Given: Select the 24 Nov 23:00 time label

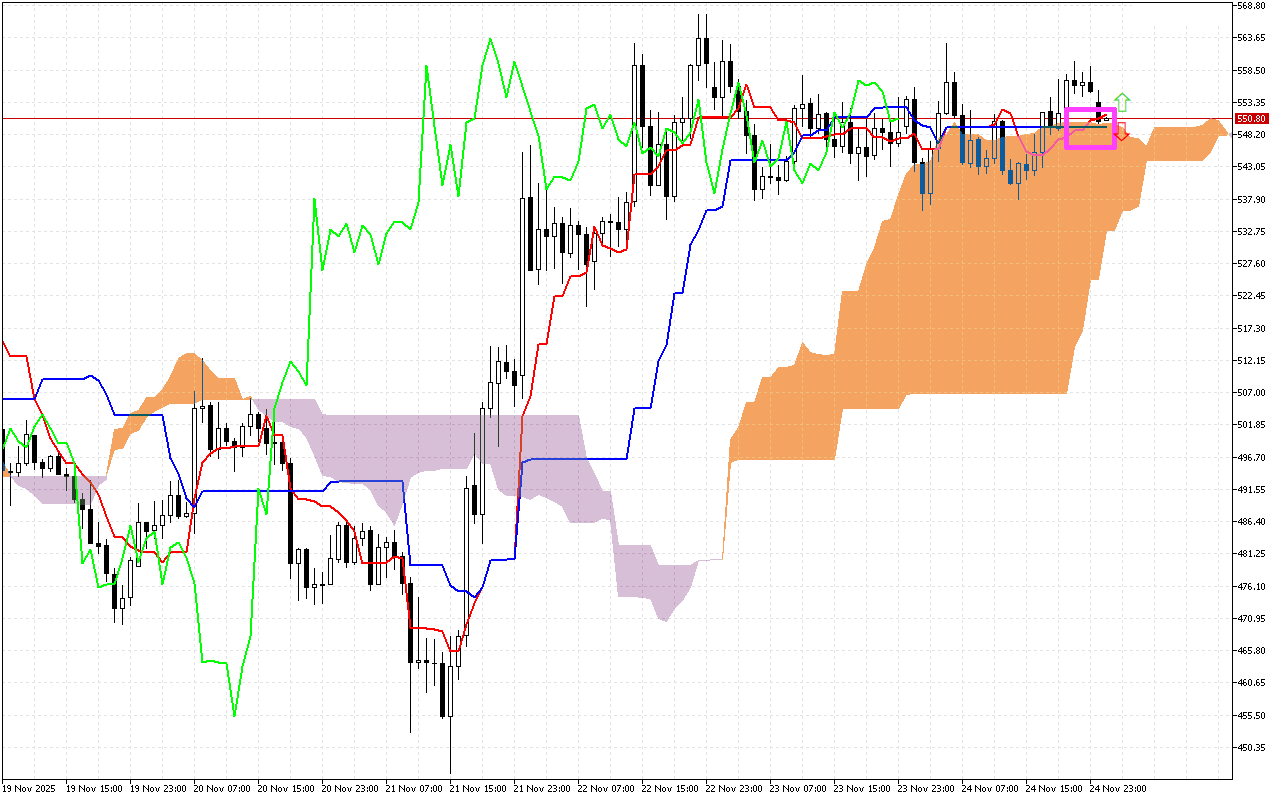Looking at the screenshot, I should [x=1117, y=789].
